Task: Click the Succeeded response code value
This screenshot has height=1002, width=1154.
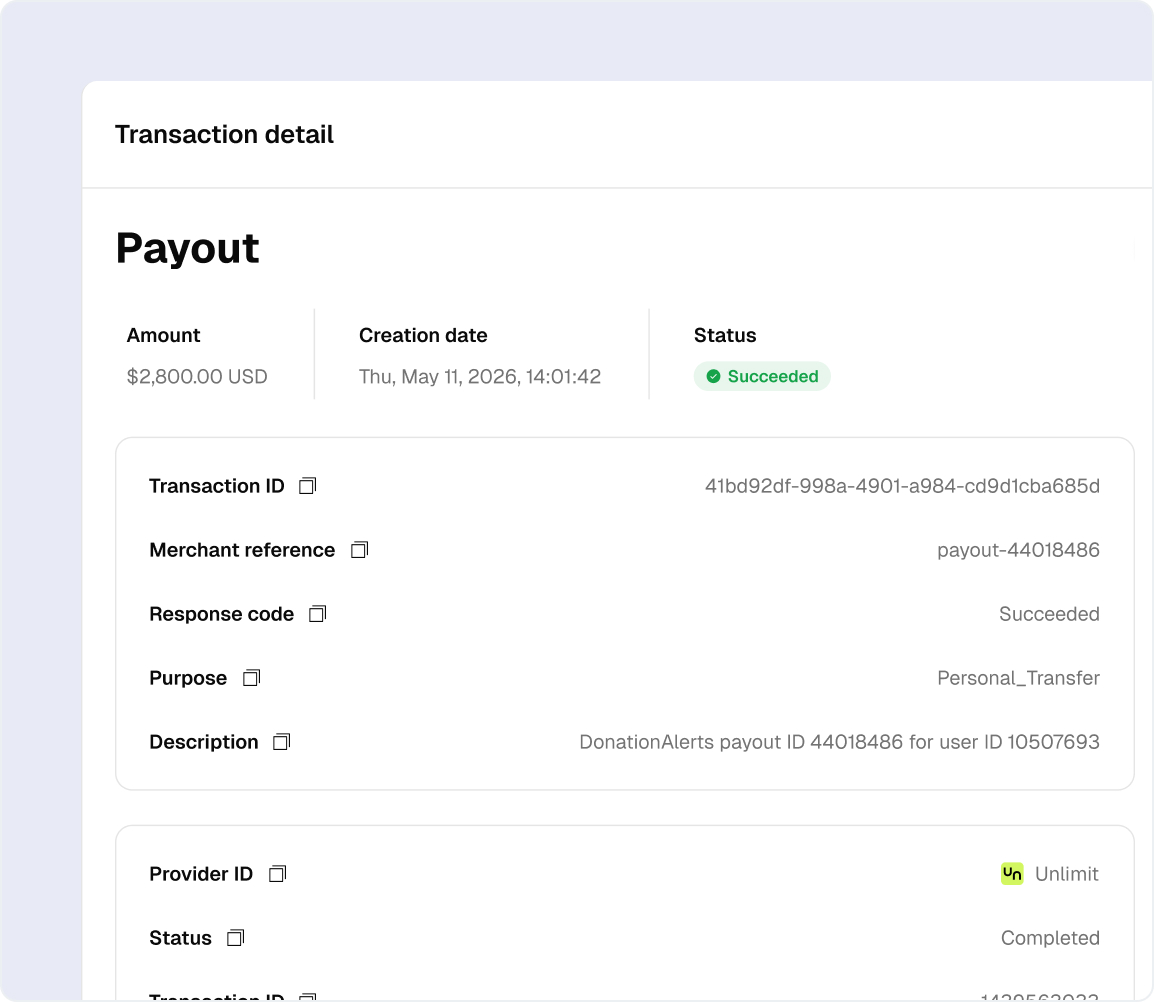Action: coord(1049,614)
